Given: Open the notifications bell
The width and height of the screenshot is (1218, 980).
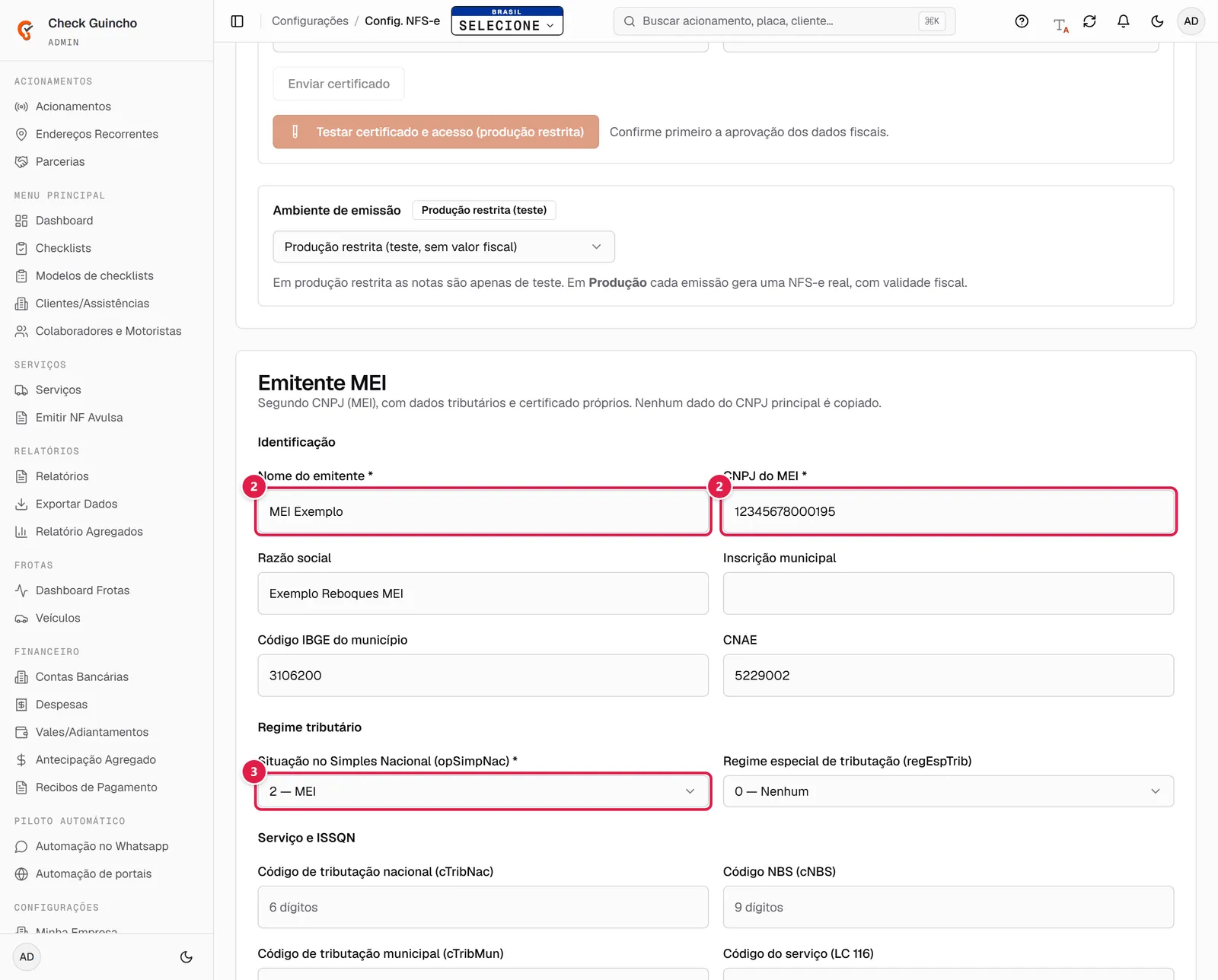Looking at the screenshot, I should pyautogui.click(x=1123, y=21).
